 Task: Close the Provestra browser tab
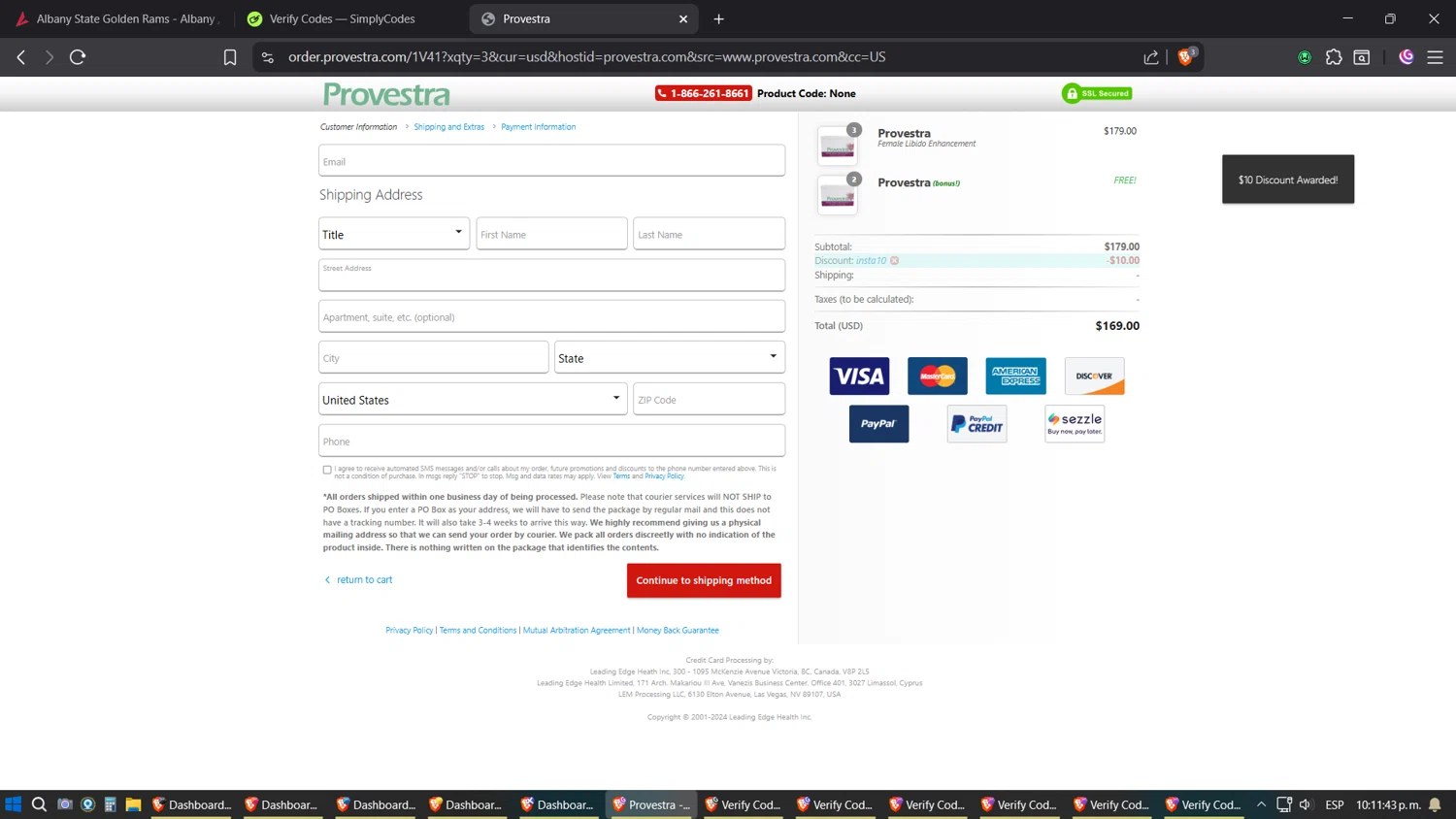click(x=683, y=18)
